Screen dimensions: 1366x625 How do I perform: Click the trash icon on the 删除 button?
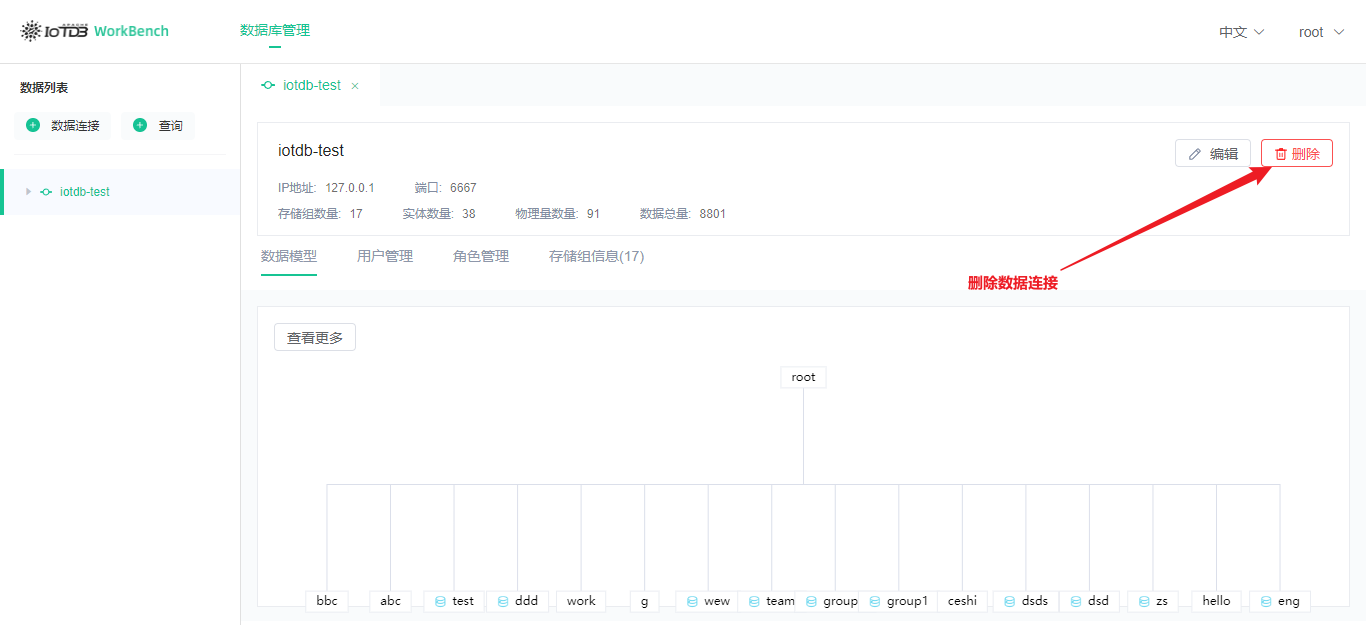pos(1282,153)
